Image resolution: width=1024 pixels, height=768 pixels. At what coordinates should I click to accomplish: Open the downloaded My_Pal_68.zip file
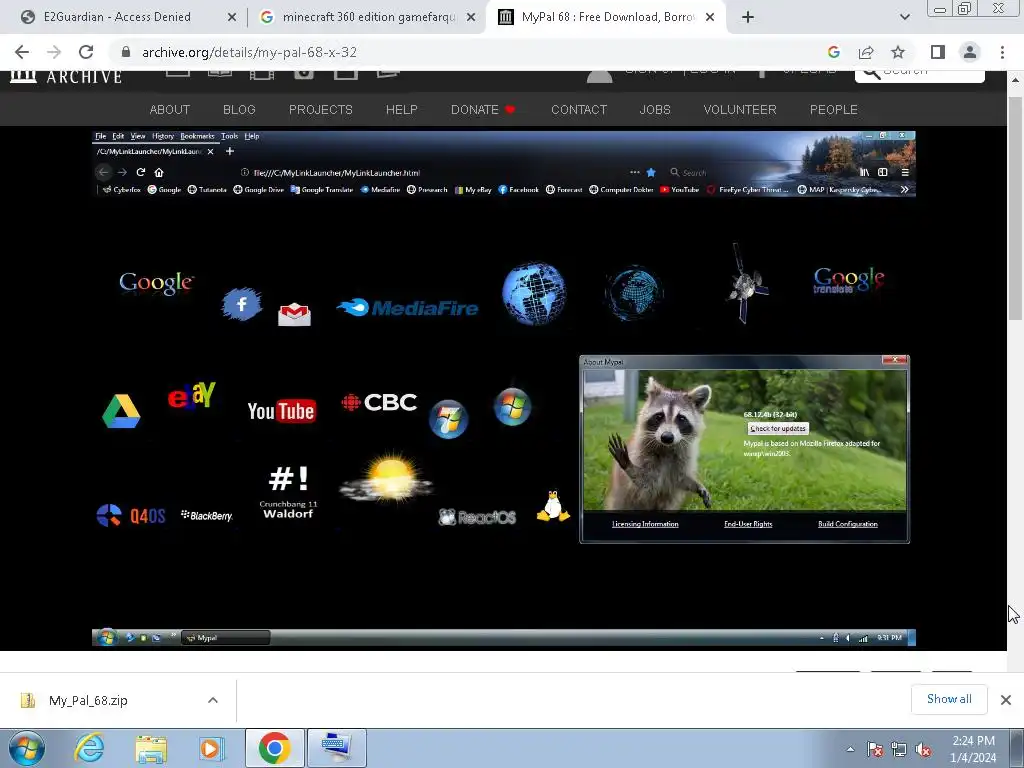click(x=88, y=700)
